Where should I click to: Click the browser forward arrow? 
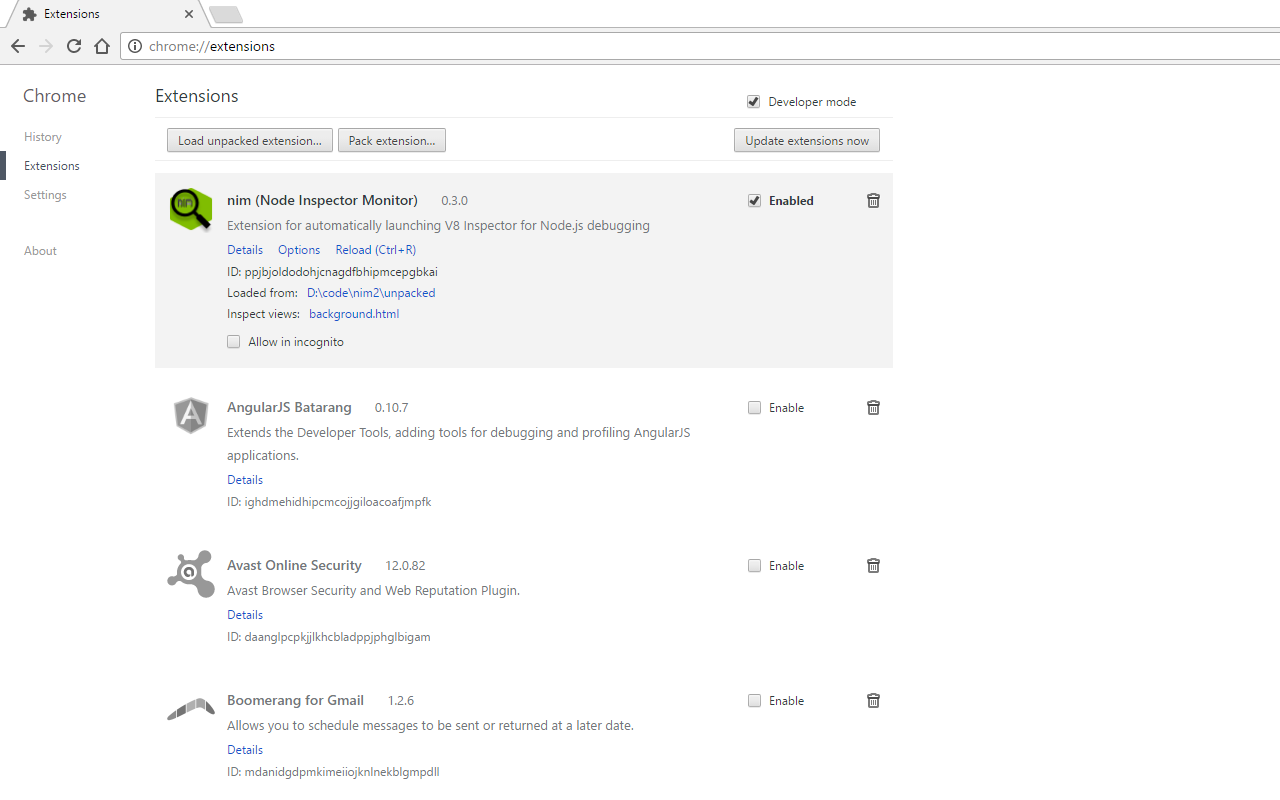[46, 46]
